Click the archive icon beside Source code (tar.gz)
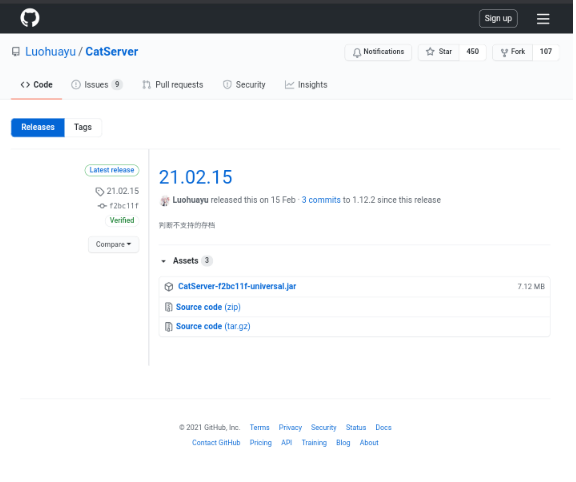The image size is (576, 482). [x=169, y=327]
